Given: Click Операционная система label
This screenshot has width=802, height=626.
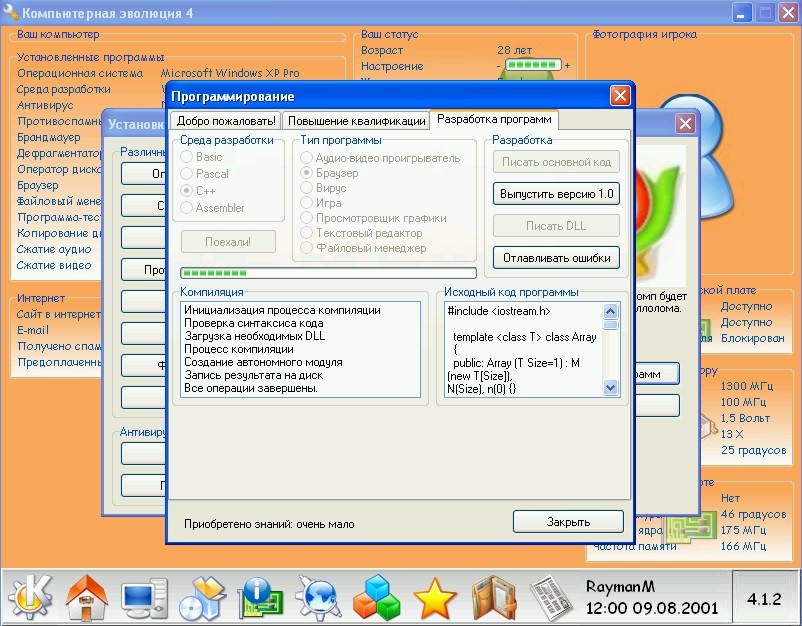Looking at the screenshot, I should [x=80, y=73].
